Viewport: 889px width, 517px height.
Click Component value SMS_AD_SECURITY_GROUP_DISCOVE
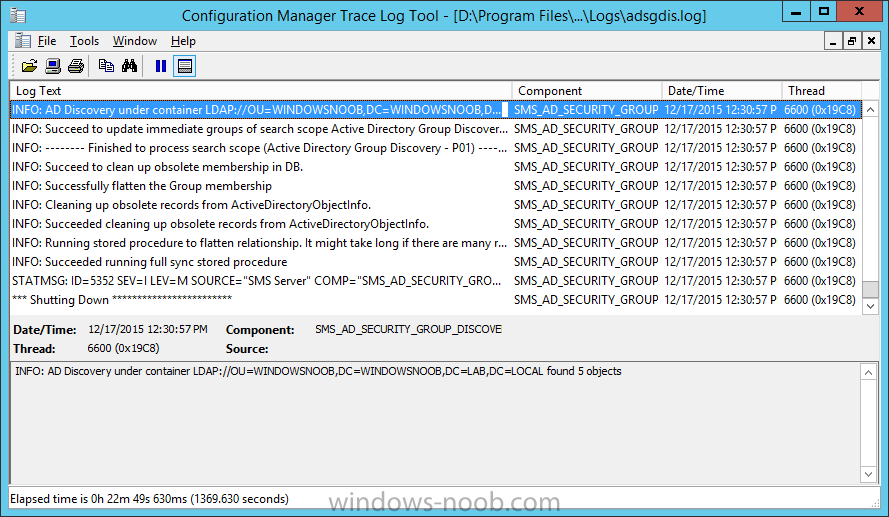[x=408, y=329]
